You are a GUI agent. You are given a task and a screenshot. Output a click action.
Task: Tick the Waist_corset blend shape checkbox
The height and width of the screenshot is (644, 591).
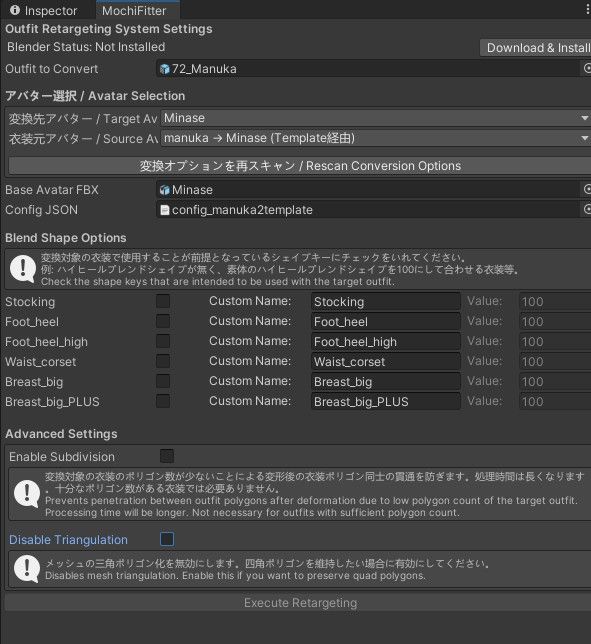[163, 361]
